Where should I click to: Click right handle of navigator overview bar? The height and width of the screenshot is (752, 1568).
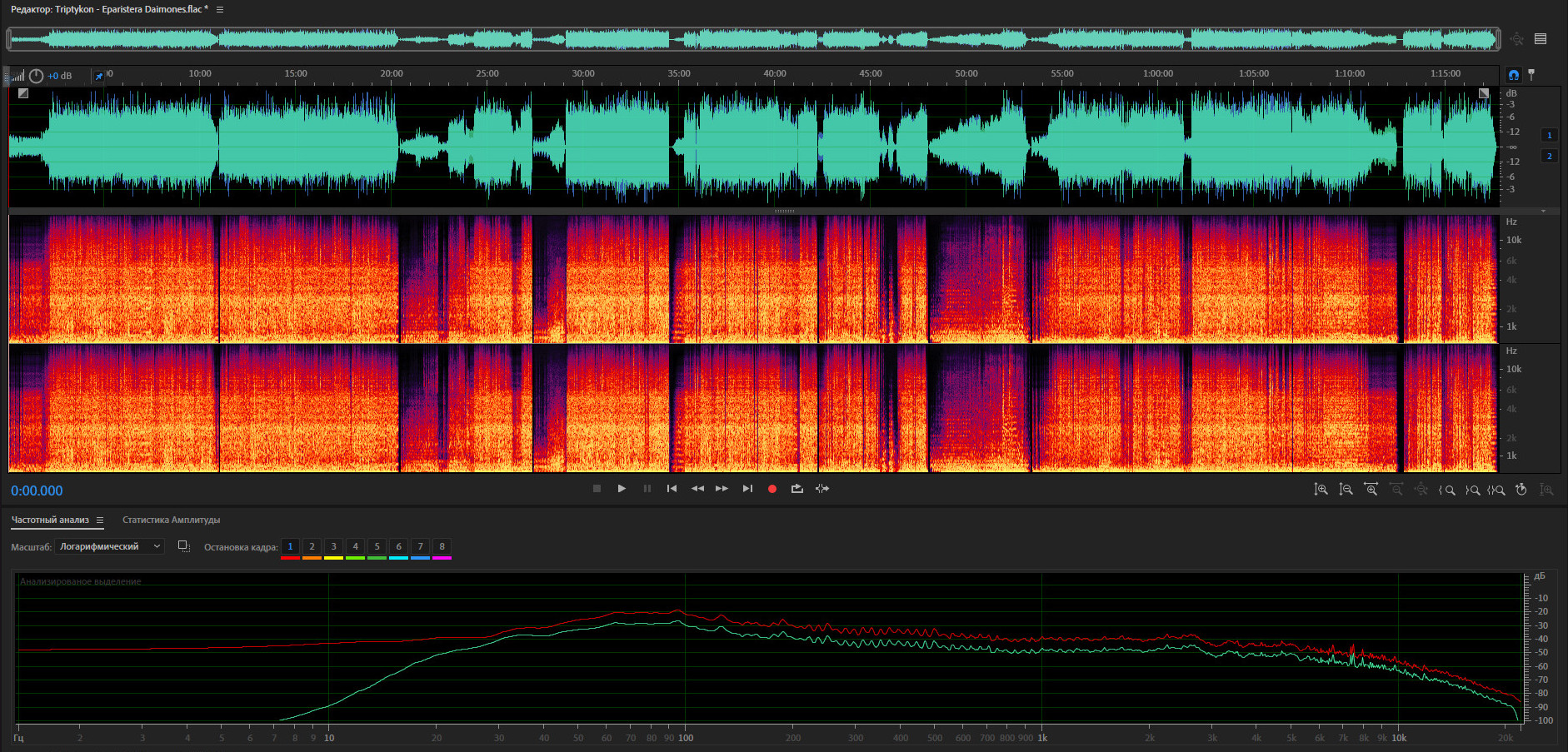[x=1498, y=38]
